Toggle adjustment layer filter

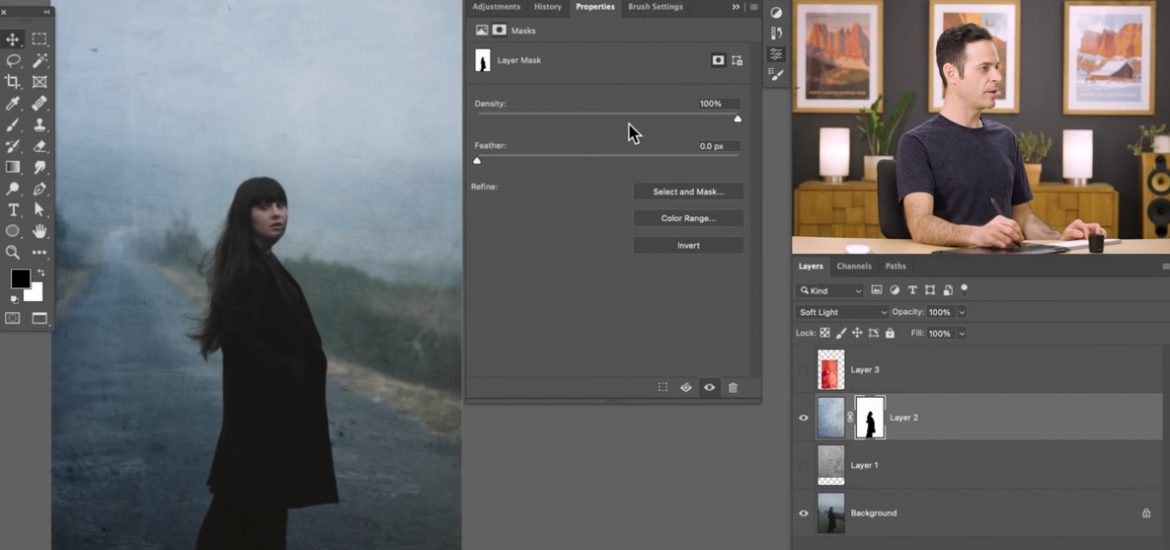click(895, 290)
